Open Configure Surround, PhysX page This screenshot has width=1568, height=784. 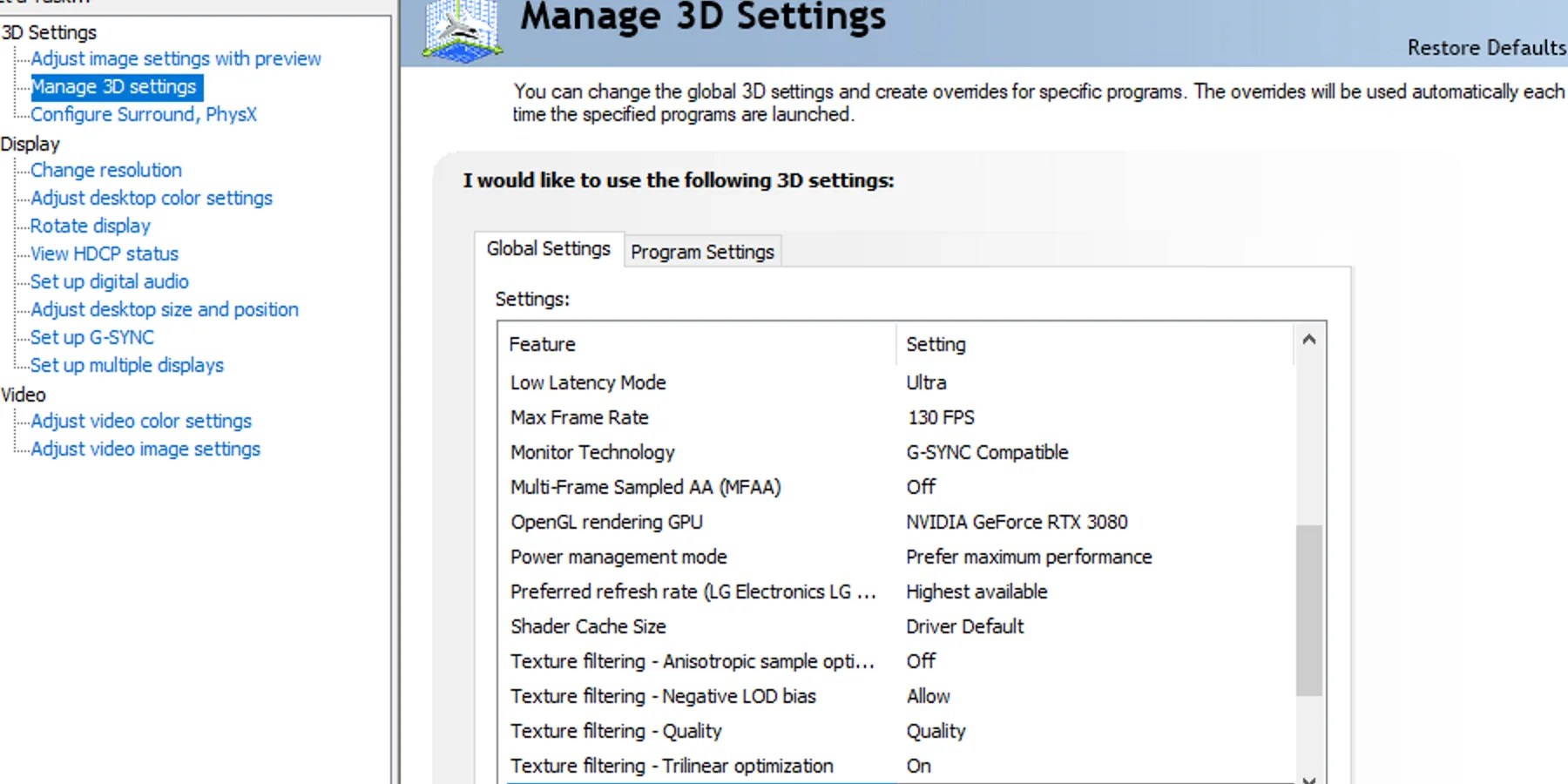144,115
